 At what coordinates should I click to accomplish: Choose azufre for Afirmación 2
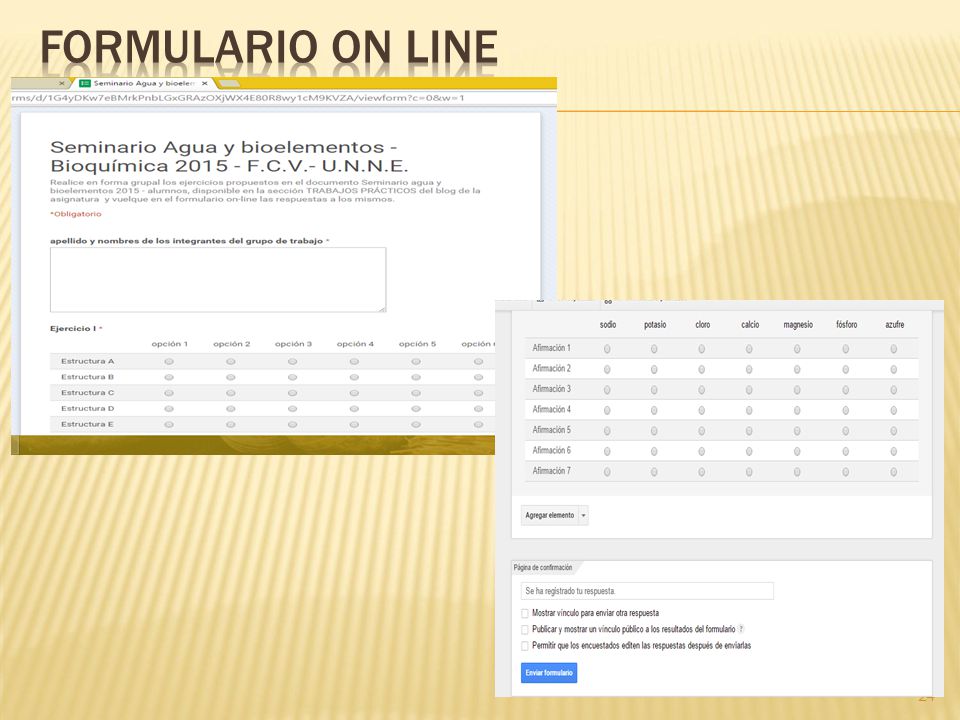coord(894,370)
